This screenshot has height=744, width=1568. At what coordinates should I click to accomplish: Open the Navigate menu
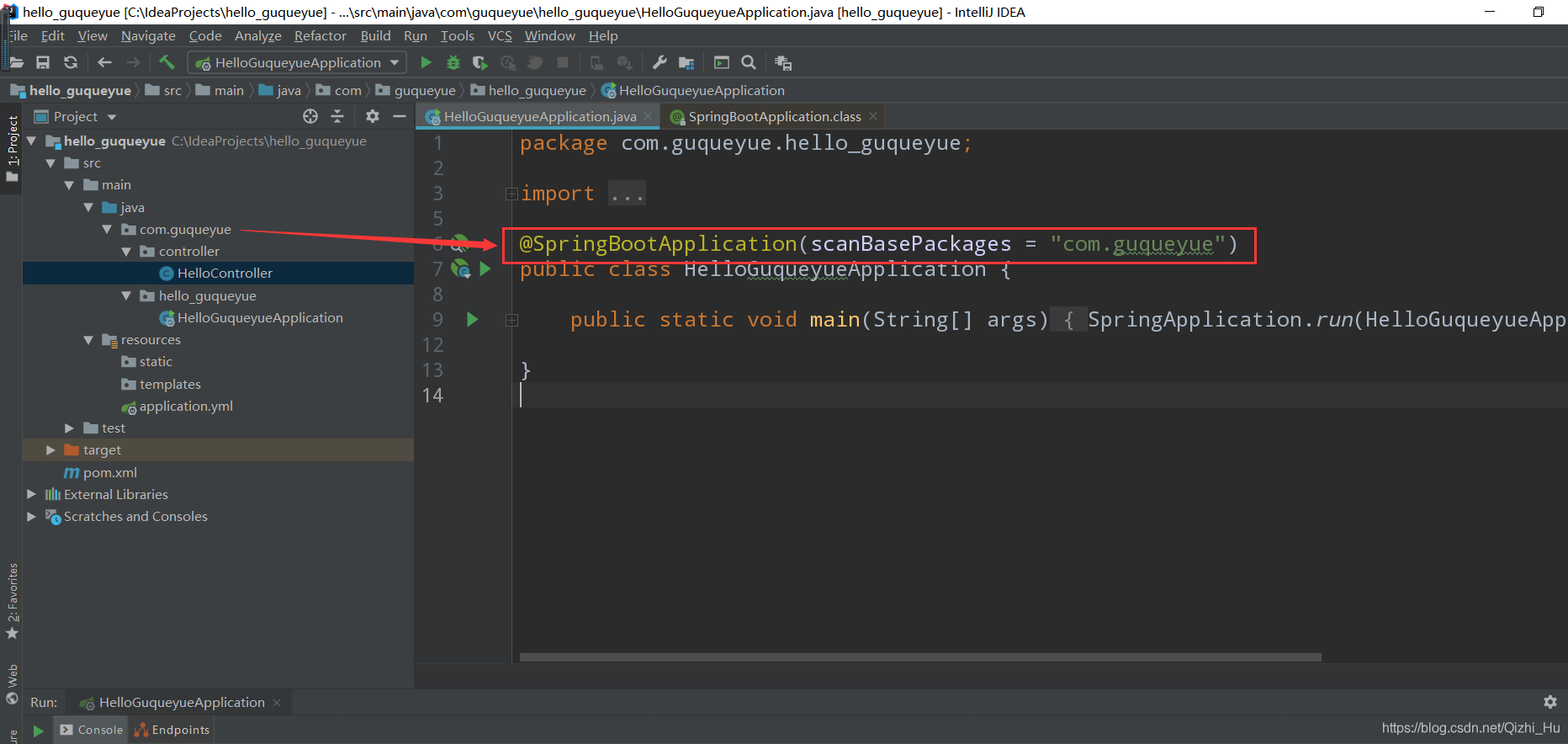[x=148, y=35]
